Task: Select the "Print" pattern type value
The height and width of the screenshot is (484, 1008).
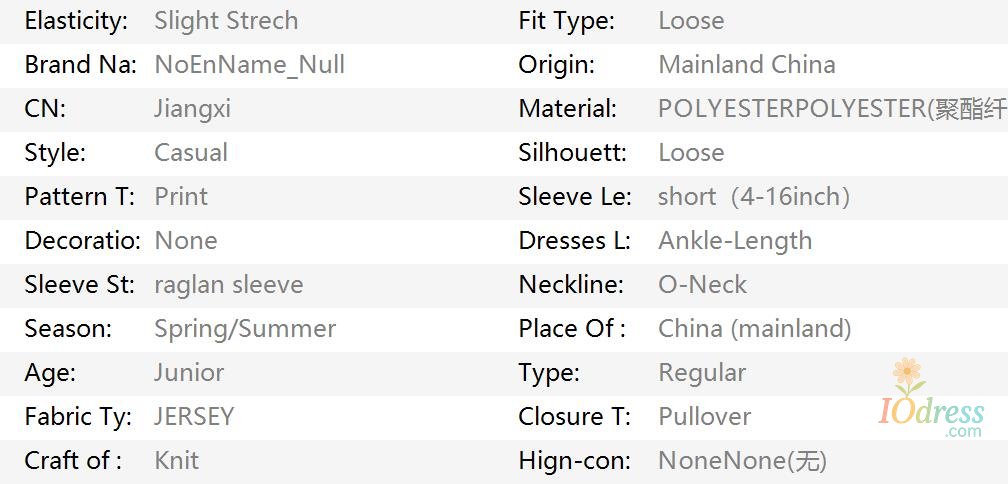Action: [x=181, y=197]
